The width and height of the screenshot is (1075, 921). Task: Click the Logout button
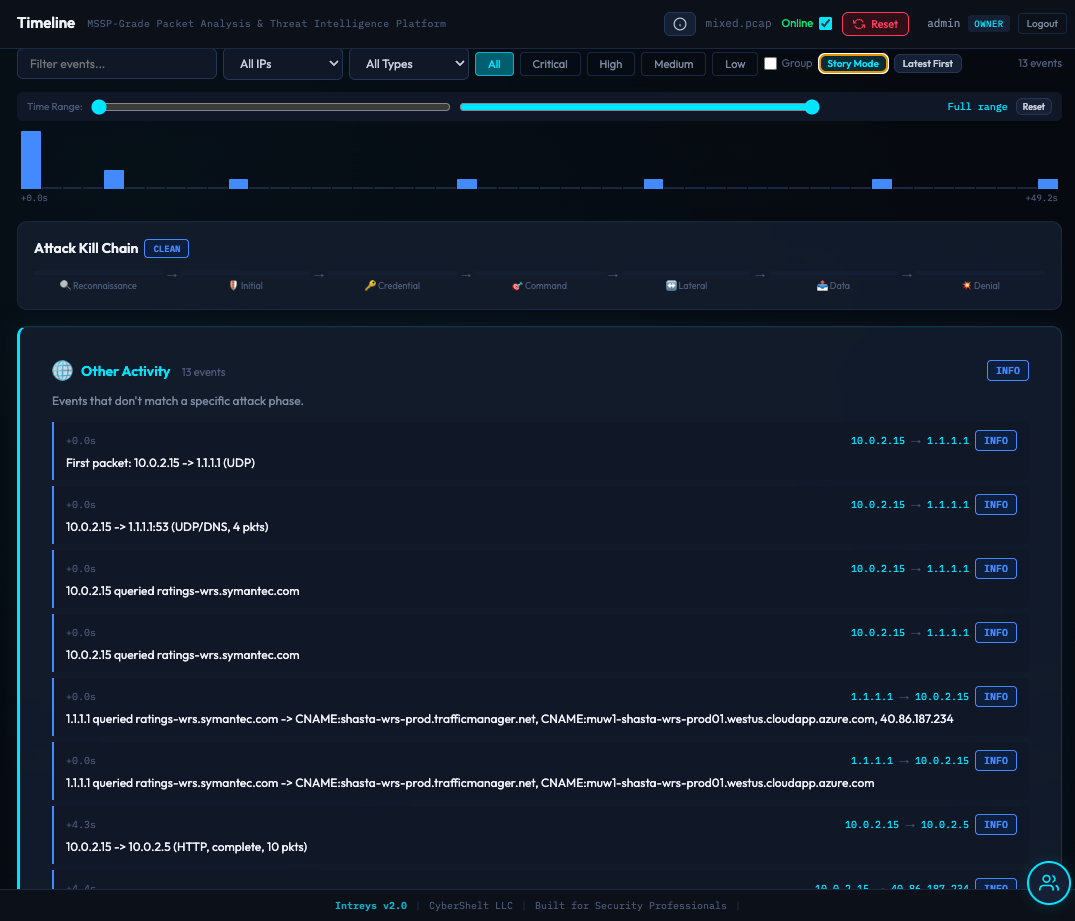1040,23
